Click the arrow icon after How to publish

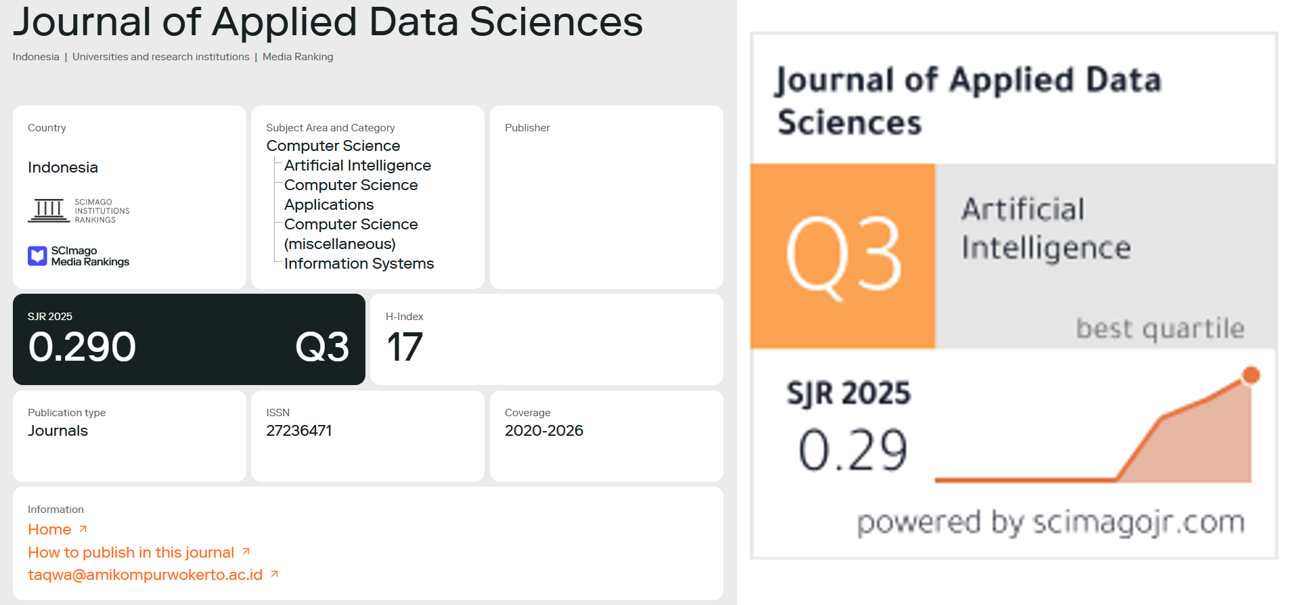point(246,551)
